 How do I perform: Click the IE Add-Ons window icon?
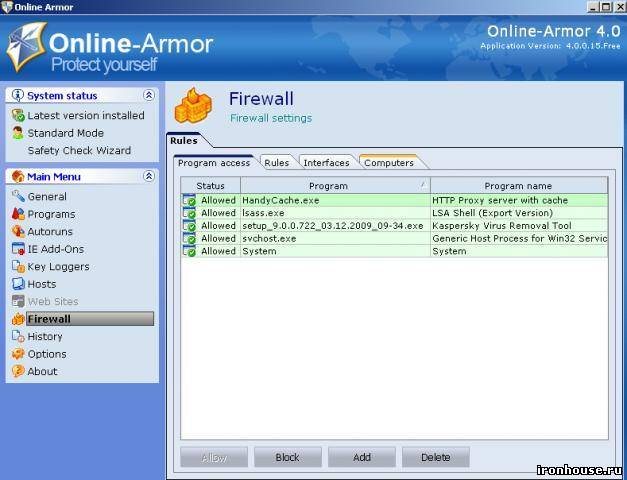pos(18,249)
